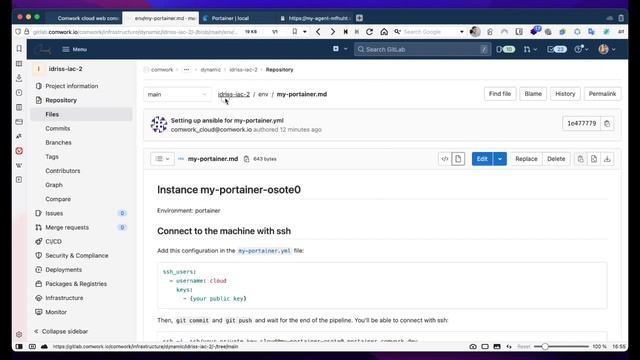
Task: Focus the Search GitLab field
Action: click(x=422, y=49)
